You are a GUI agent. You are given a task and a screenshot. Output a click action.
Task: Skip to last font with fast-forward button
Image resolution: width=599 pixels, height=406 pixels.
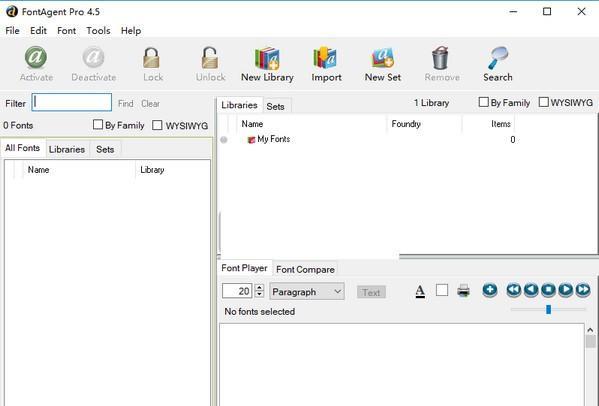coord(583,290)
